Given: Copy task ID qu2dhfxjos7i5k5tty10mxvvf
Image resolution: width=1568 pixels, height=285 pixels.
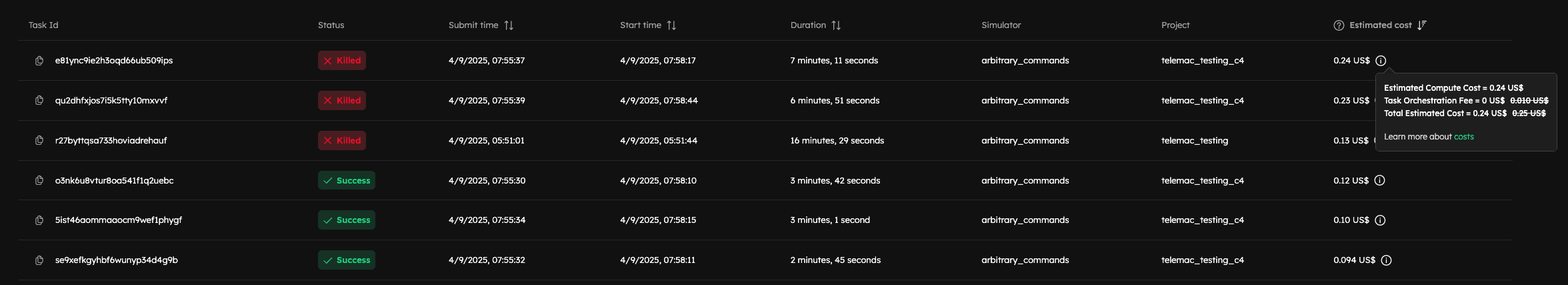Looking at the screenshot, I should [39, 101].
